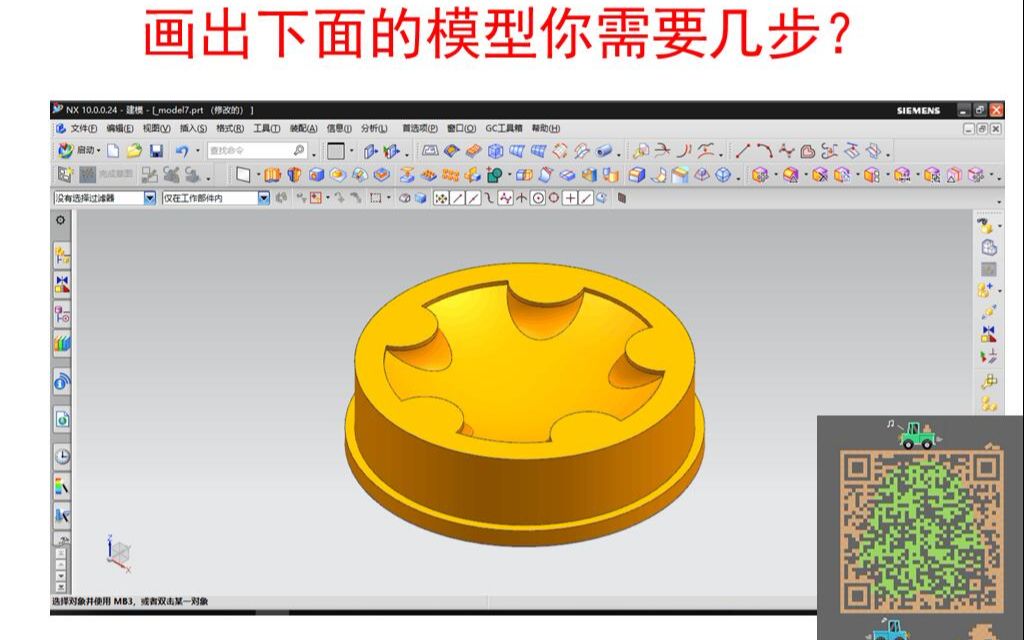Click the 文件 menu button
This screenshot has height=640, width=1024.
coord(80,128)
